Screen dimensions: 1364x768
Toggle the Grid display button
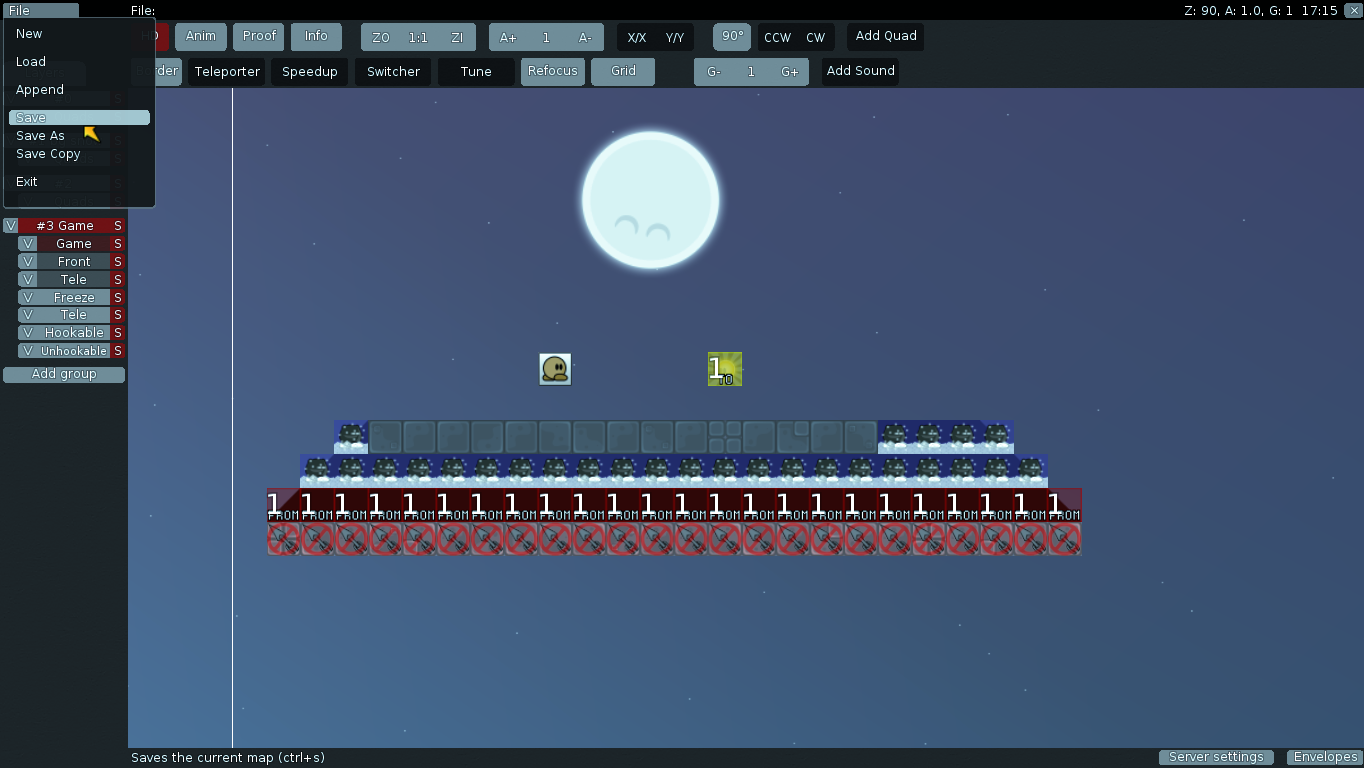point(623,71)
